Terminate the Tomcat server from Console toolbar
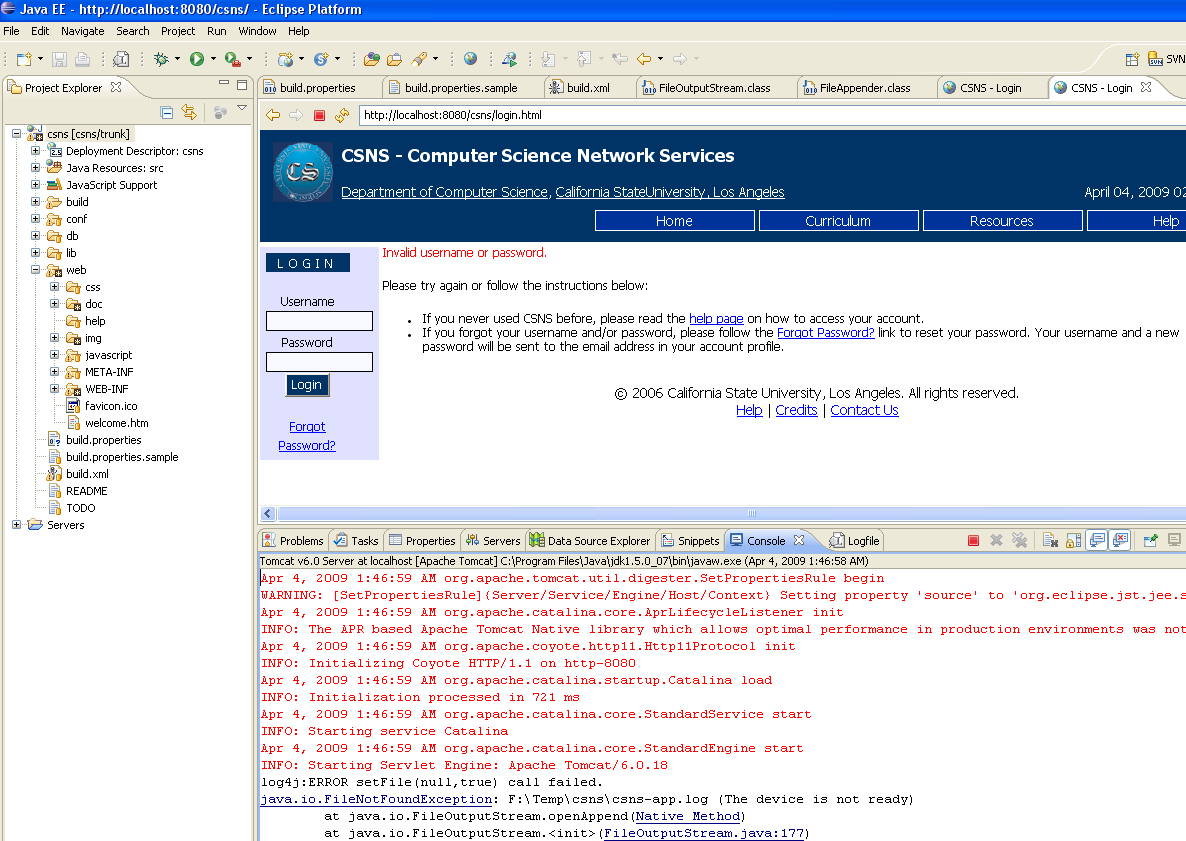 (x=973, y=541)
